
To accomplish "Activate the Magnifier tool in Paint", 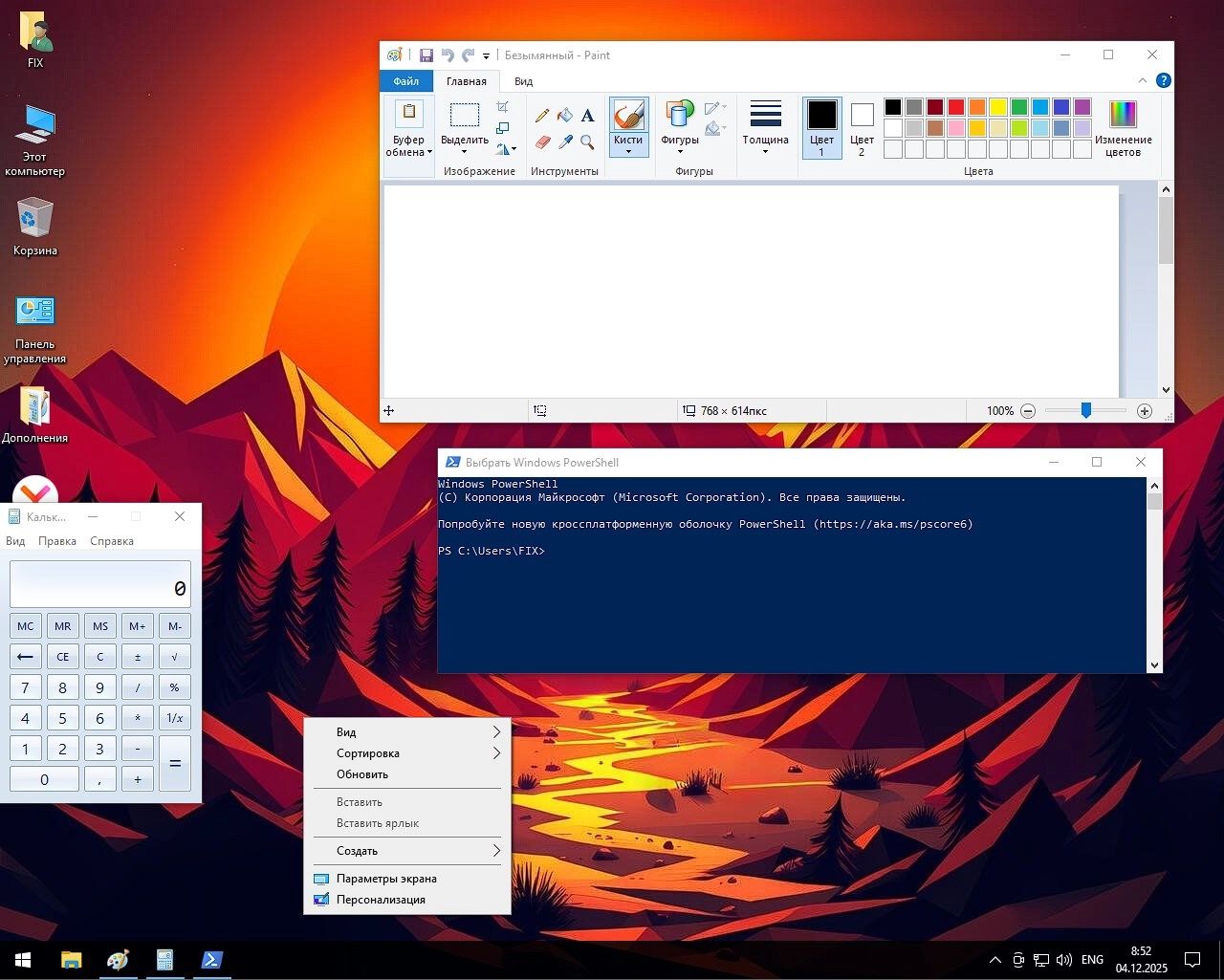I will coord(586,143).
